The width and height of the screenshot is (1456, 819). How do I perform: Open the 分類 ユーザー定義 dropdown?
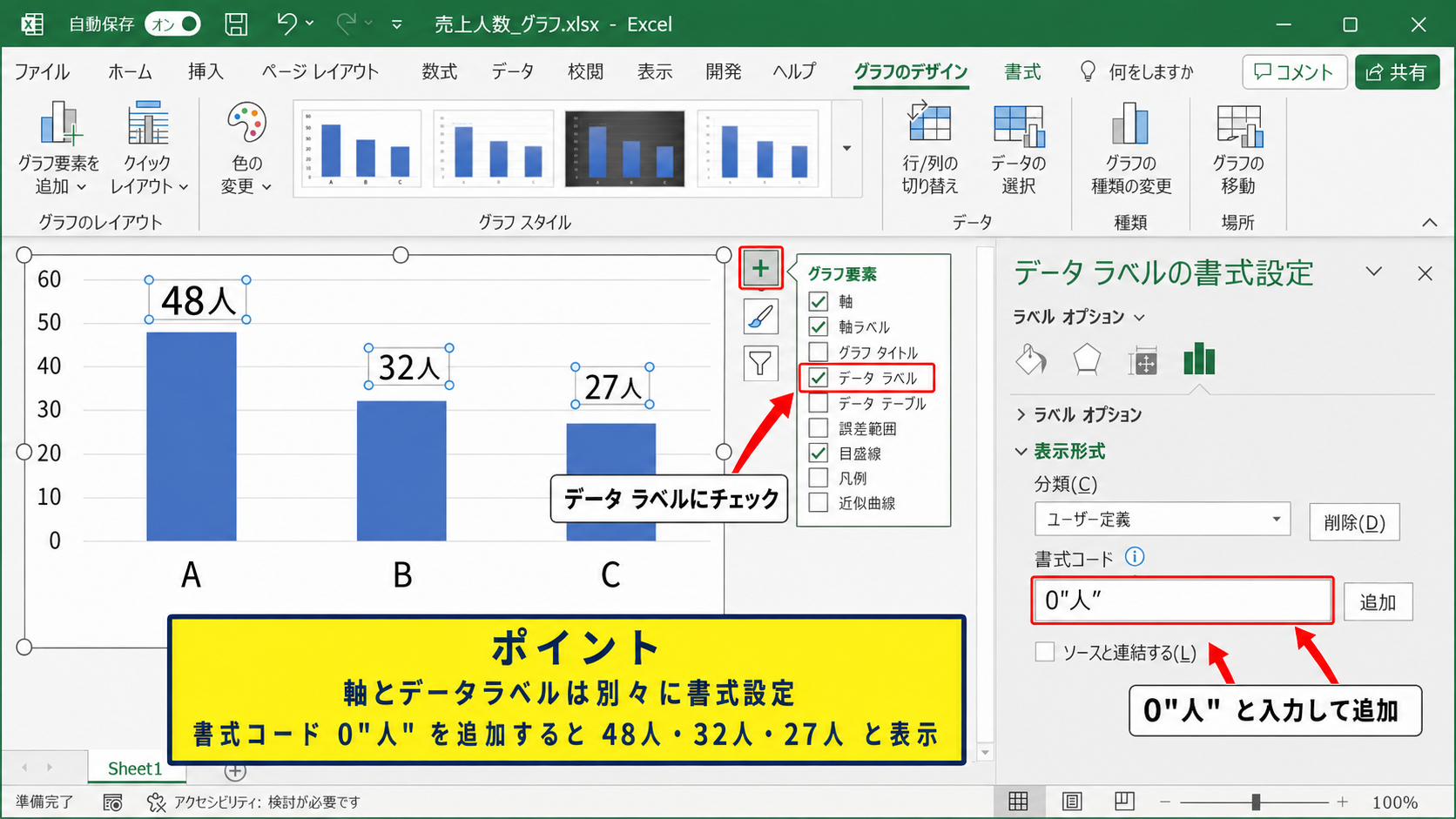pyautogui.click(x=1163, y=520)
